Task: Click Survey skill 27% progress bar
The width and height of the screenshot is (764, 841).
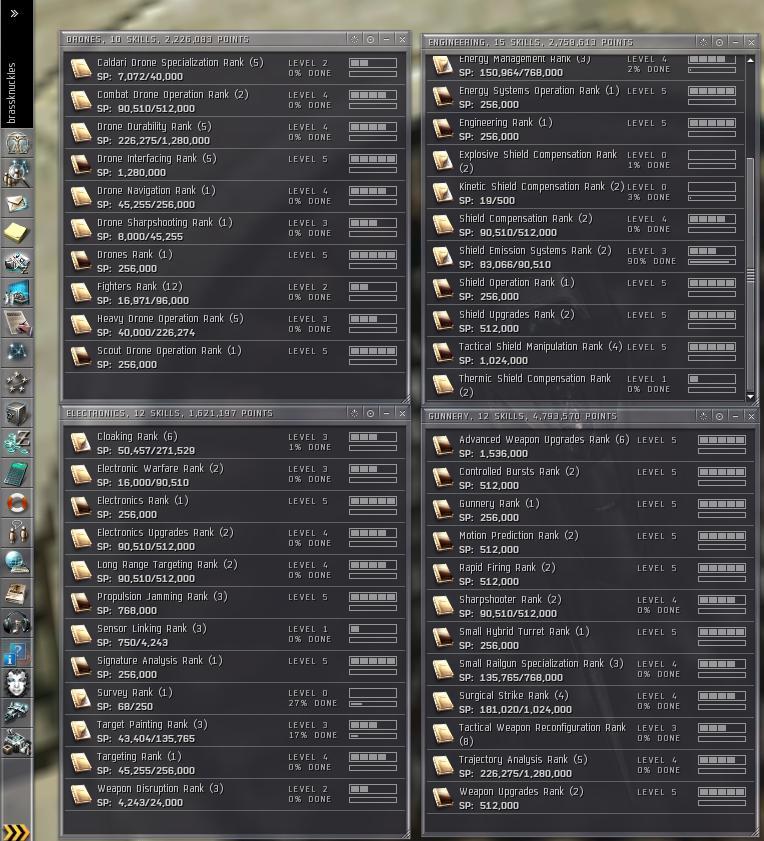Action: point(373,704)
